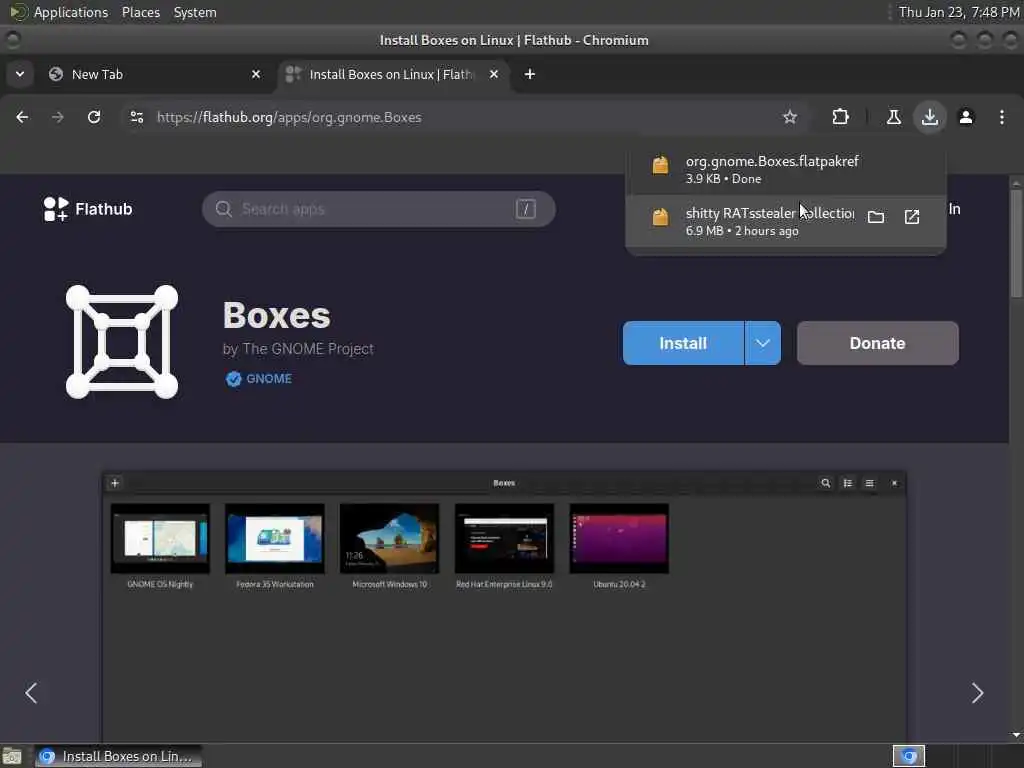Click hamburger menu in Boxes screenshot
1024x768 pixels.
[x=869, y=483]
